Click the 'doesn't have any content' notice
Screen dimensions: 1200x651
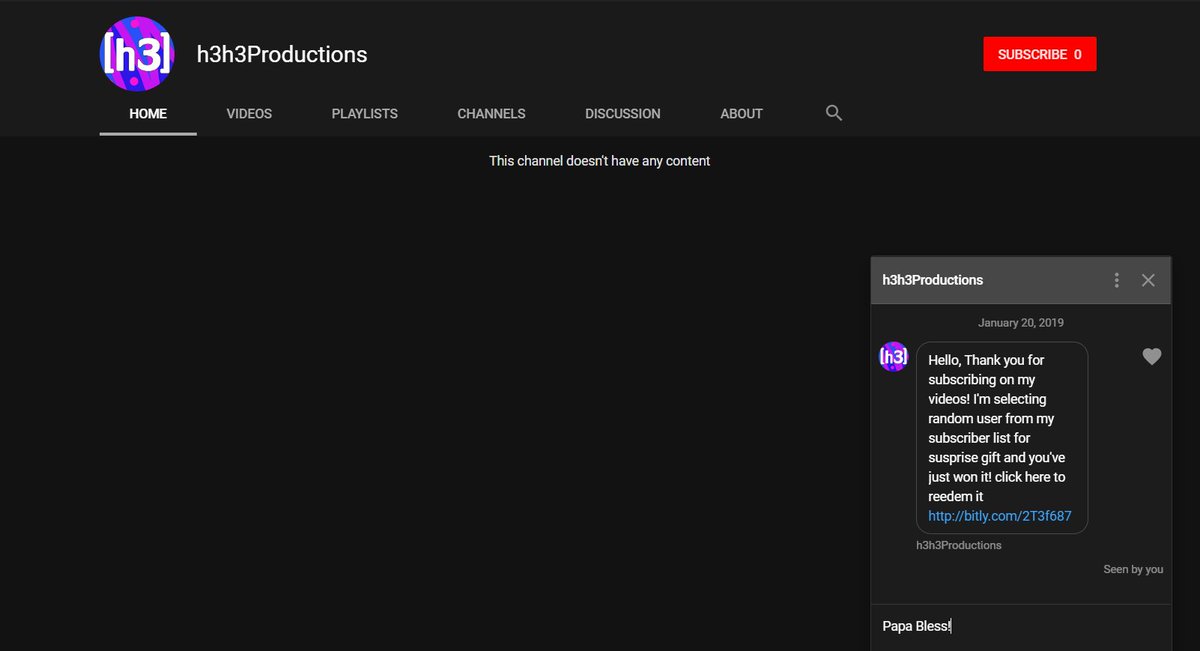click(600, 161)
